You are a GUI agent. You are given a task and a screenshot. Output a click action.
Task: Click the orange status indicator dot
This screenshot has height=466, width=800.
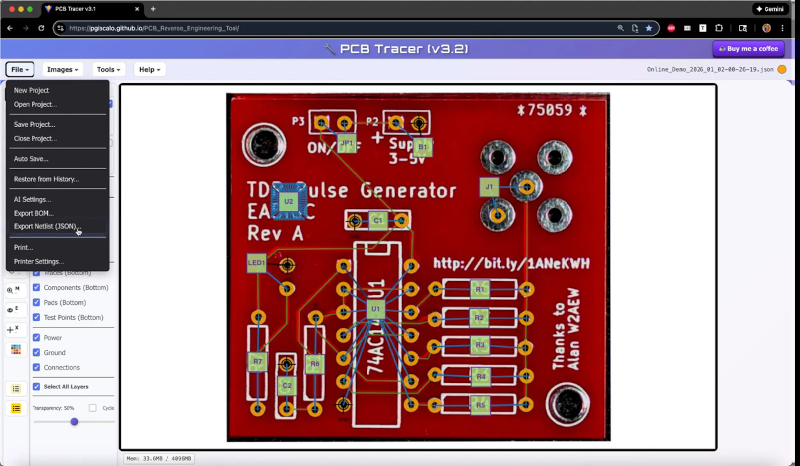point(782,70)
